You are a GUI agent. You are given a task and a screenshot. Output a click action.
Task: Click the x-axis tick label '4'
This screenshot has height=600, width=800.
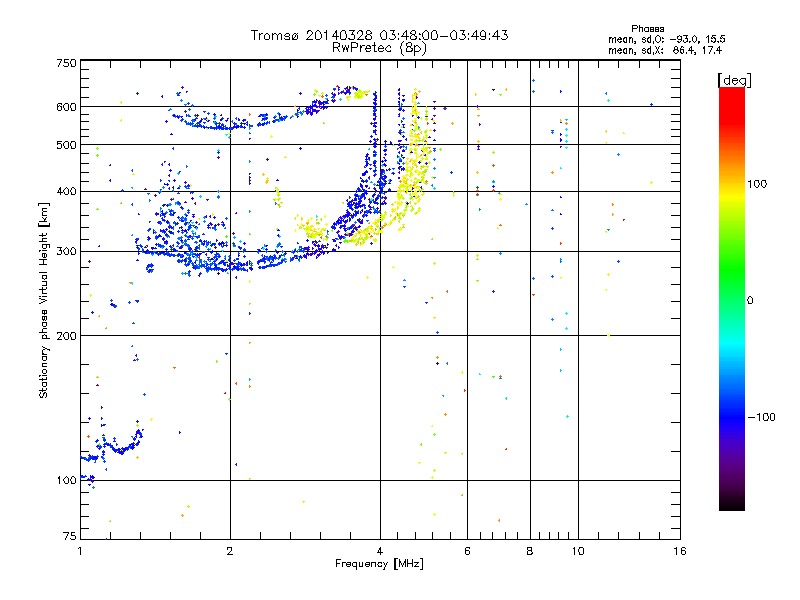point(380,551)
